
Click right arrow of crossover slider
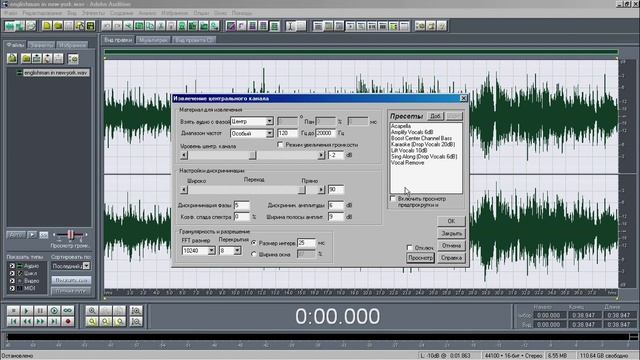coord(321,190)
